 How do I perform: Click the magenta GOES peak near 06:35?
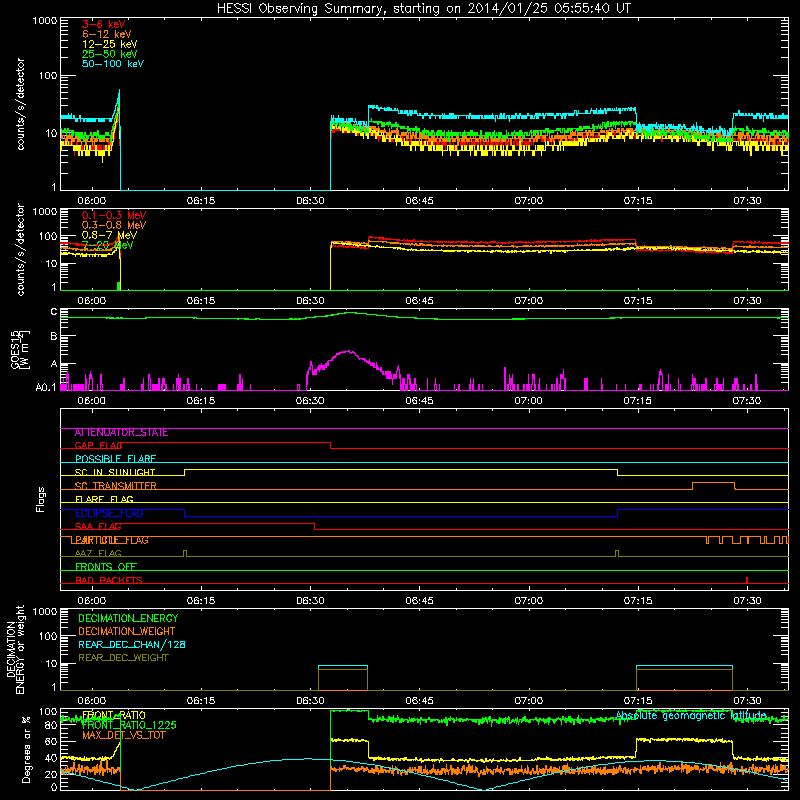pyautogui.click(x=348, y=351)
